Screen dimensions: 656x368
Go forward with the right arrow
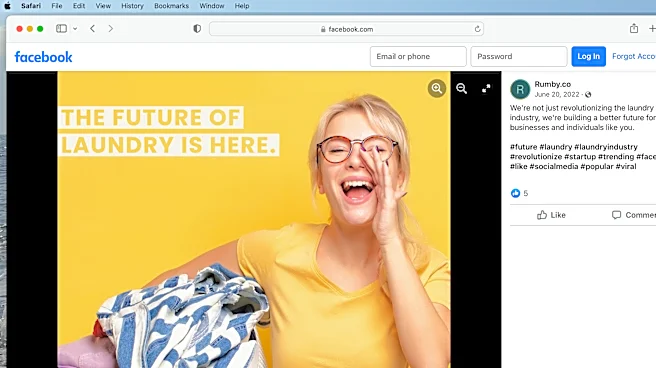click(x=110, y=28)
